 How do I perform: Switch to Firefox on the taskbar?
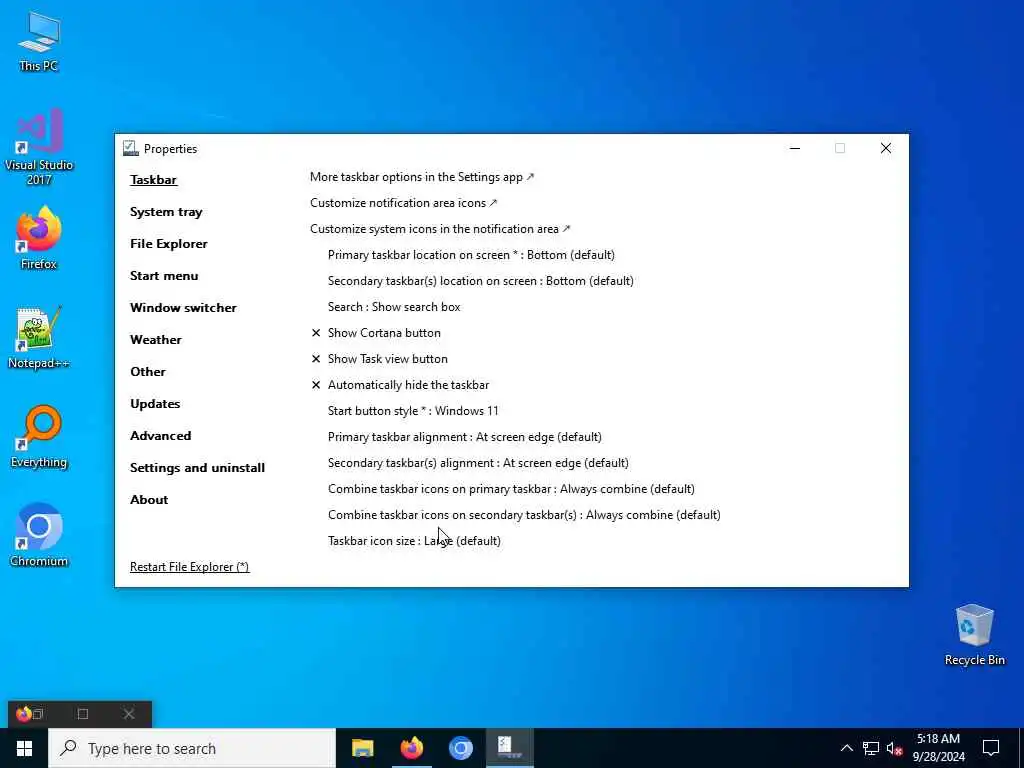pos(411,748)
